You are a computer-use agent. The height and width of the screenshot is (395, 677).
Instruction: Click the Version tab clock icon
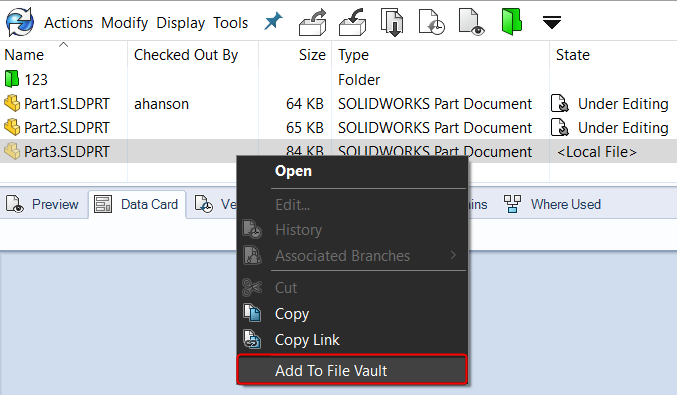(204, 204)
